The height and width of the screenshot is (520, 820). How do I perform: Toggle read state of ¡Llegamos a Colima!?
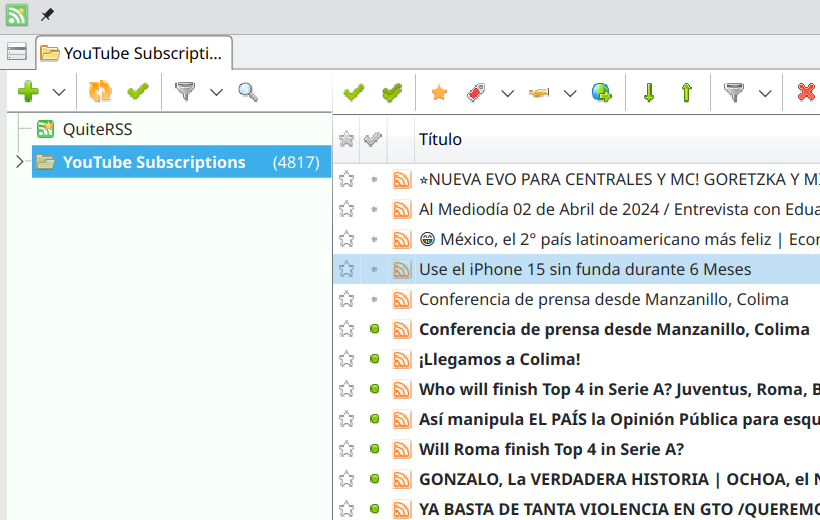tap(374, 359)
